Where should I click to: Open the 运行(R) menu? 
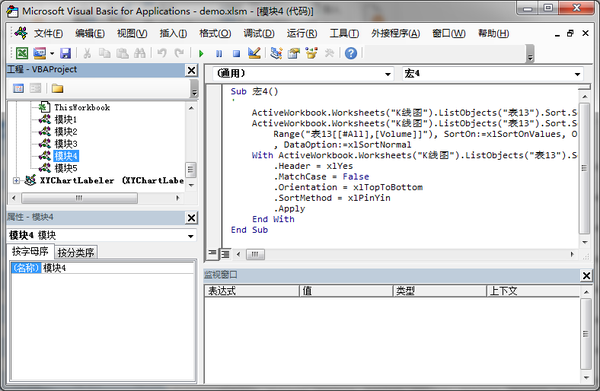coord(302,33)
